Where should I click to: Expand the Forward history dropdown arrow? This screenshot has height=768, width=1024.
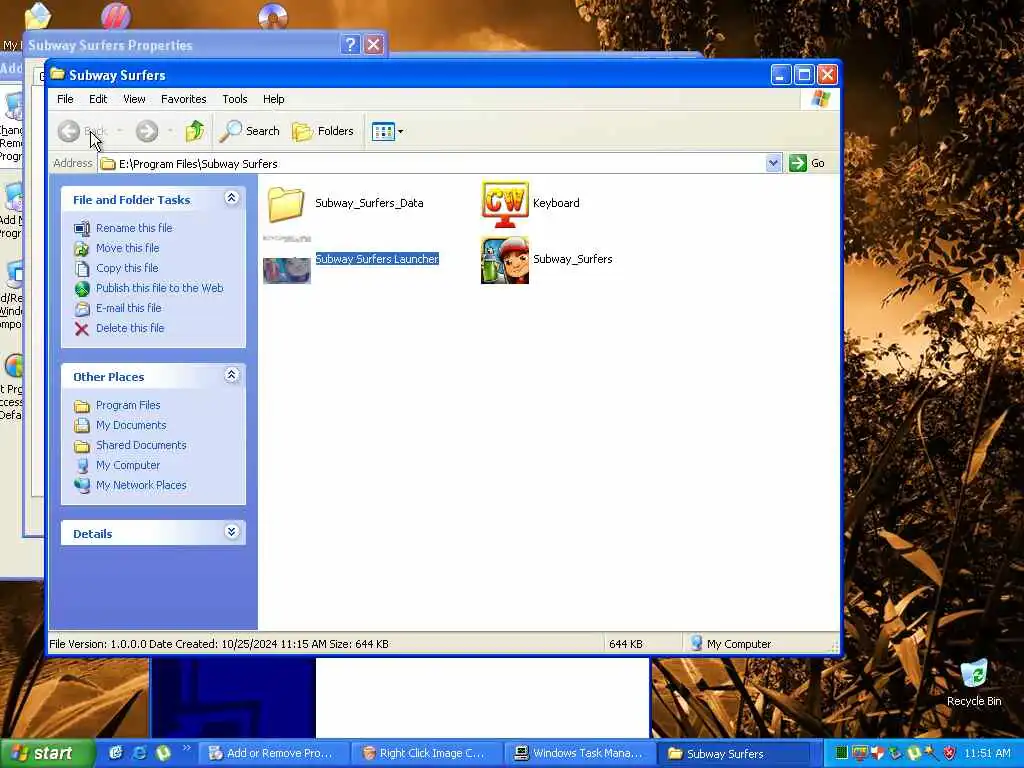[170, 131]
